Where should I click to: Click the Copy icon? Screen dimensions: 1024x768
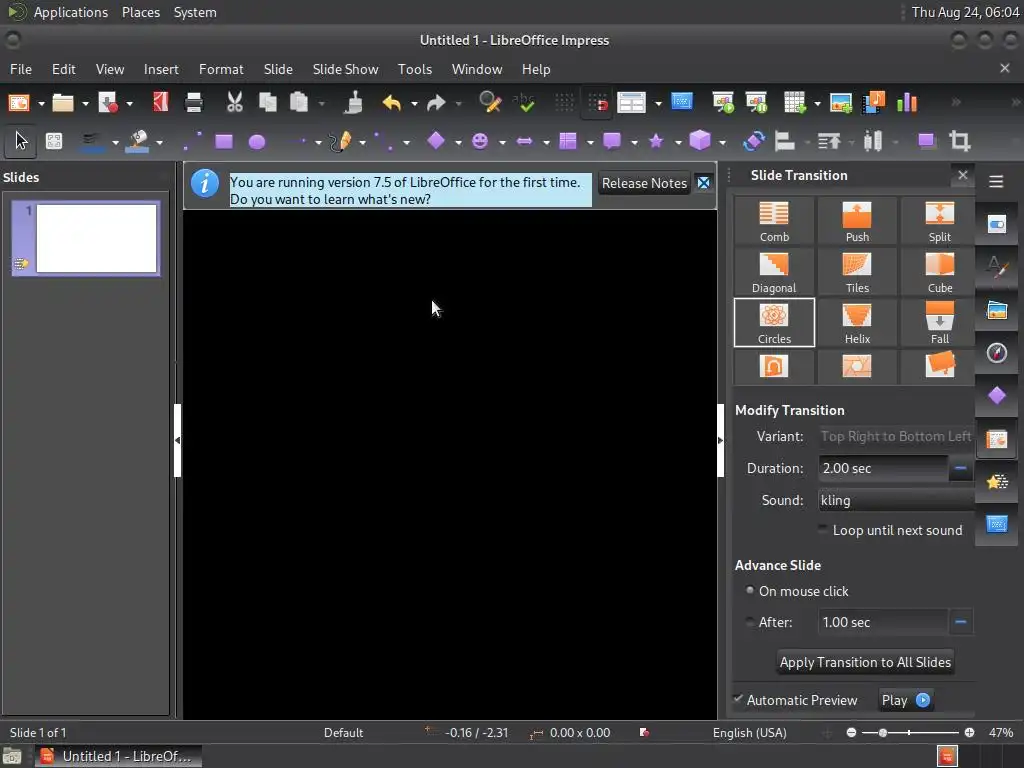coord(268,103)
